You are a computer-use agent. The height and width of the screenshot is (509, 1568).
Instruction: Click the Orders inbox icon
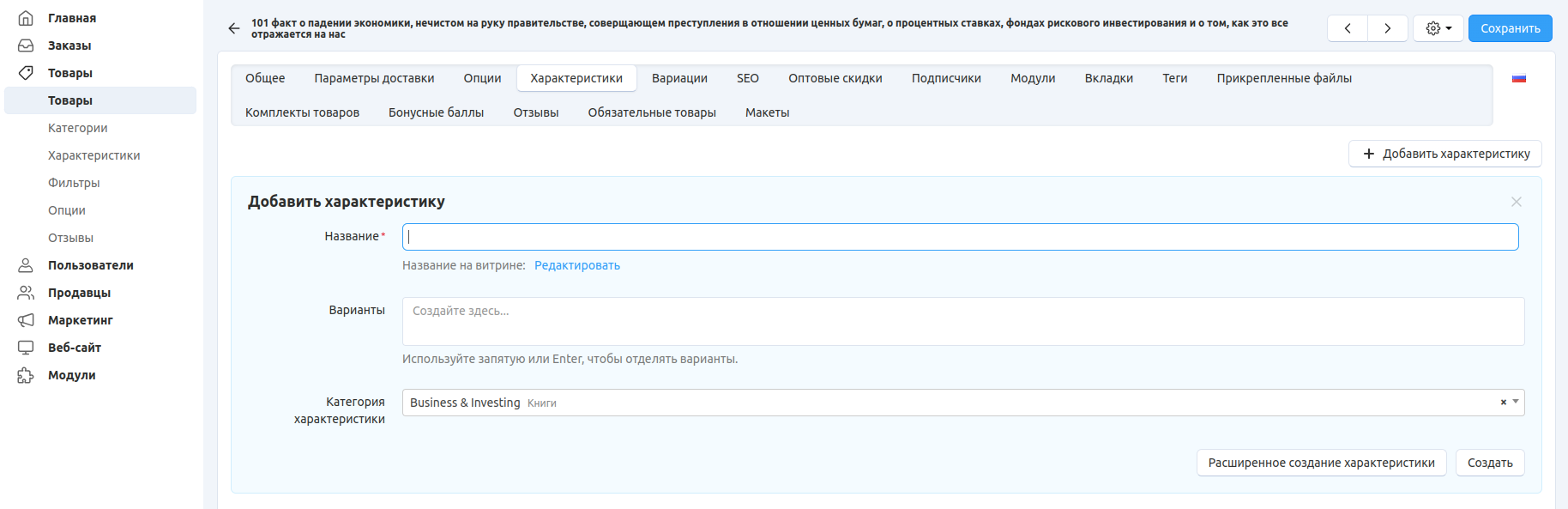26,45
